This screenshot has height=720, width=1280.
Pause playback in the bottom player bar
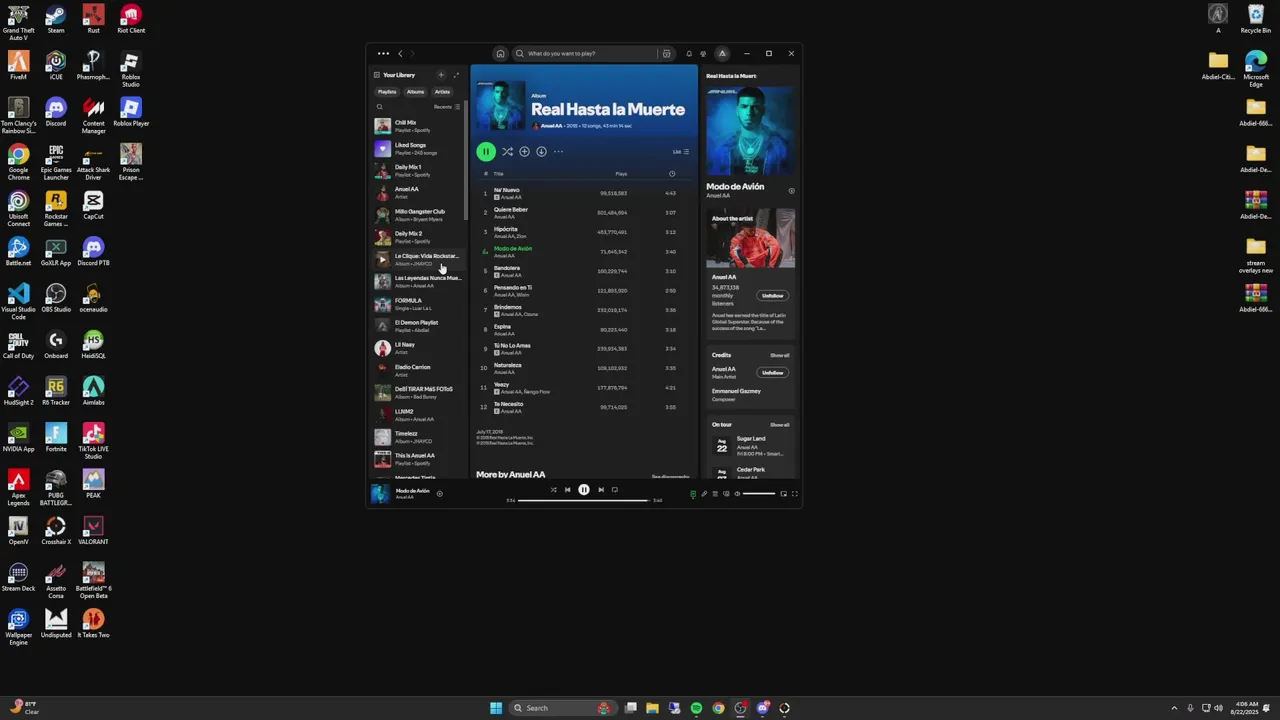pos(584,490)
